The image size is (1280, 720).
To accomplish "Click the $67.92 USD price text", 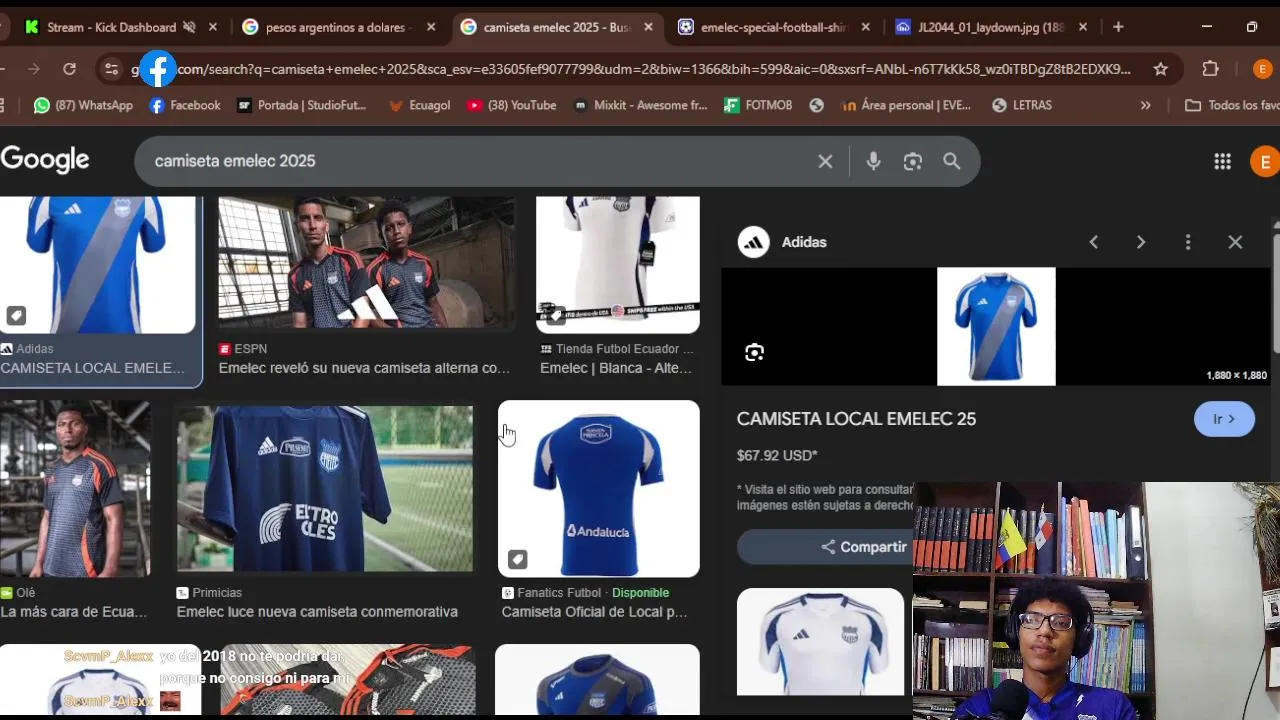I will click(777, 456).
